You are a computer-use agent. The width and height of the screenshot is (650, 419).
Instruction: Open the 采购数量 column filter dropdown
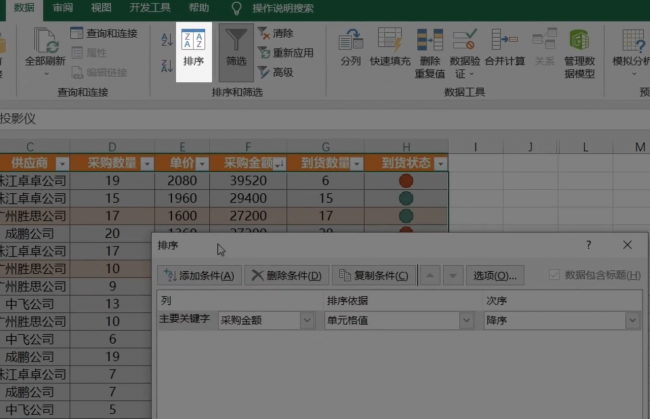(x=147, y=164)
